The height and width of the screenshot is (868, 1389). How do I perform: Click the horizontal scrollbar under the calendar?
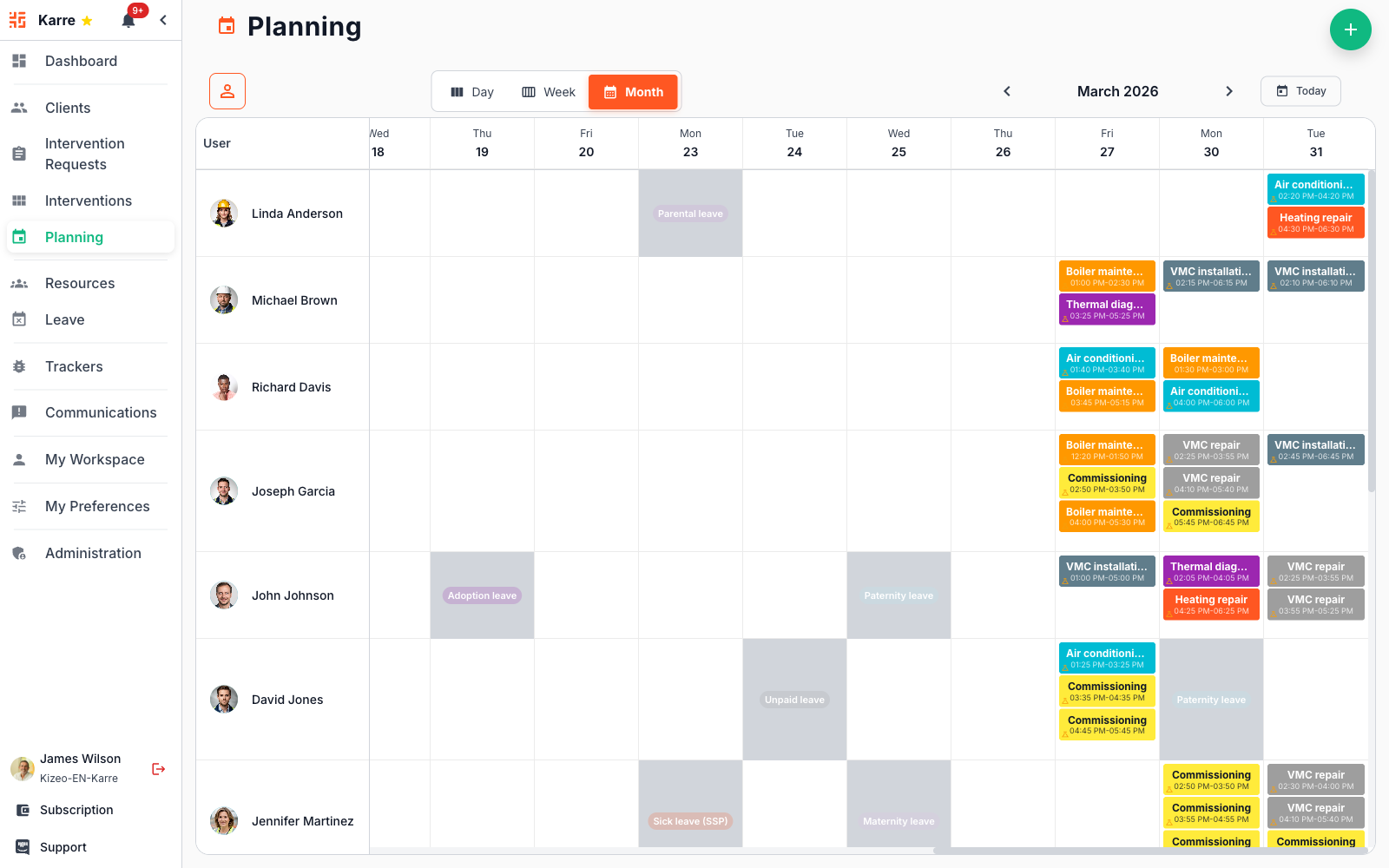[1146, 851]
